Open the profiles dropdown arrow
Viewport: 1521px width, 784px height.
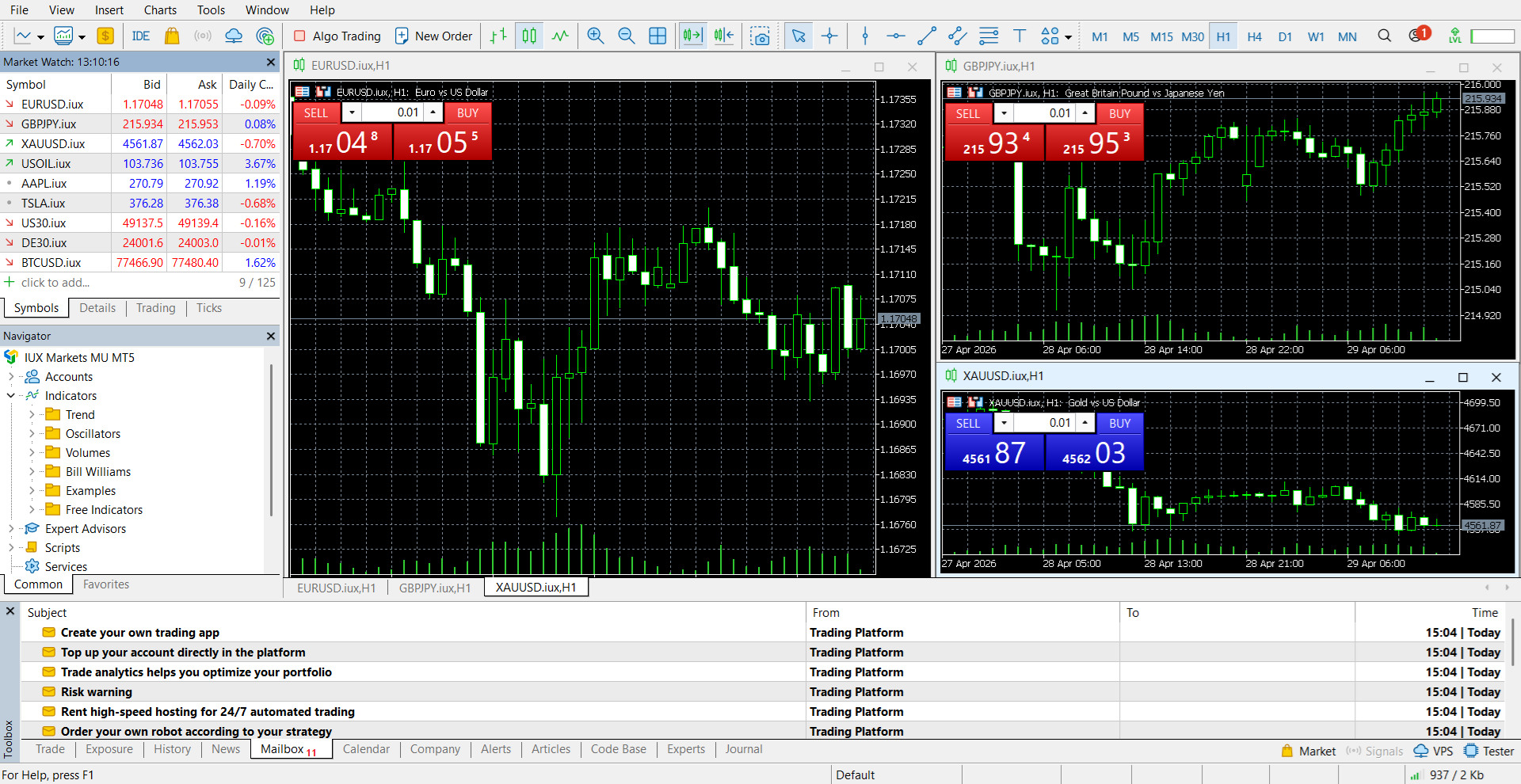[x=82, y=37]
